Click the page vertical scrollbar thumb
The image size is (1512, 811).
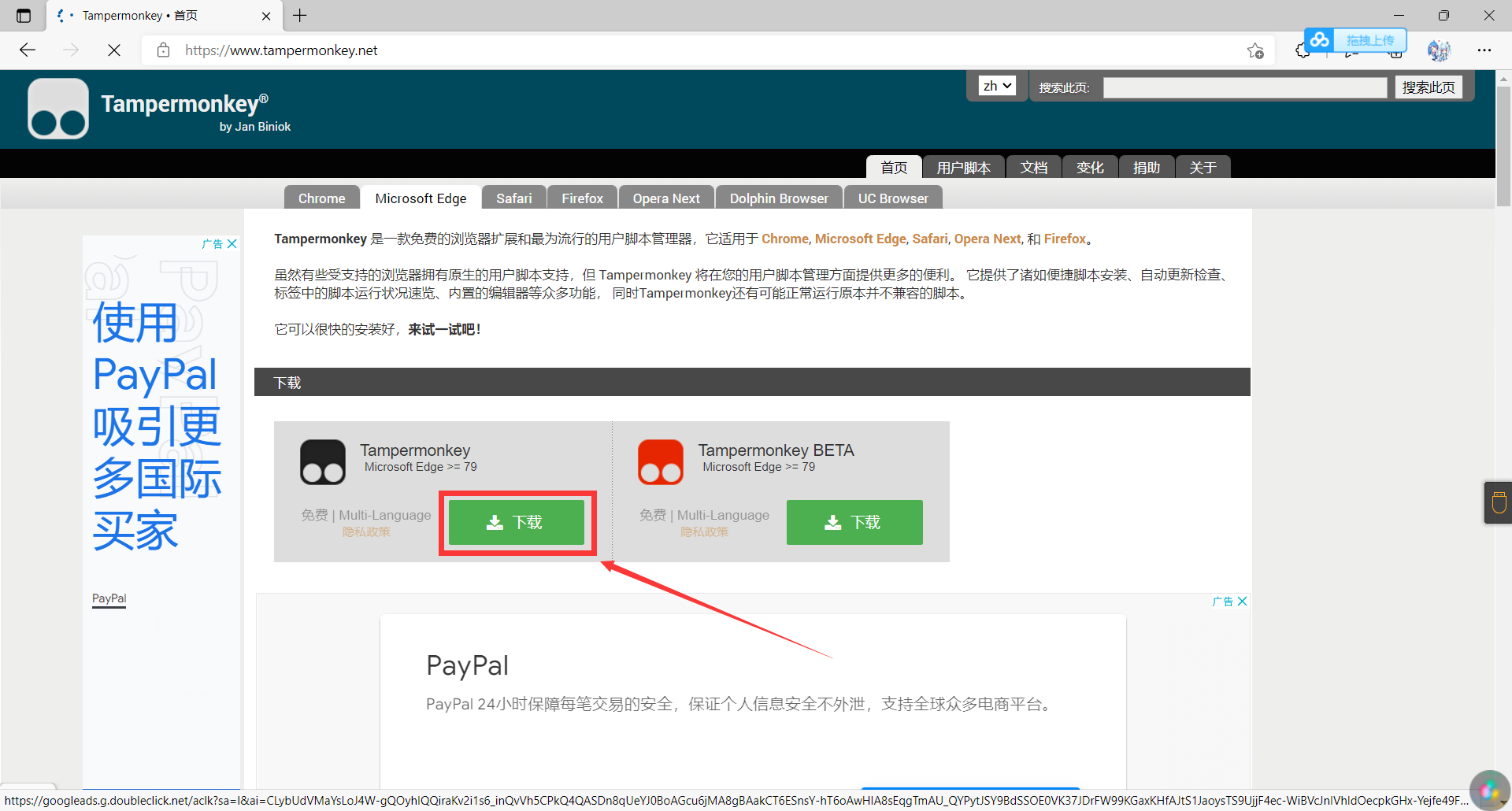[1503, 146]
